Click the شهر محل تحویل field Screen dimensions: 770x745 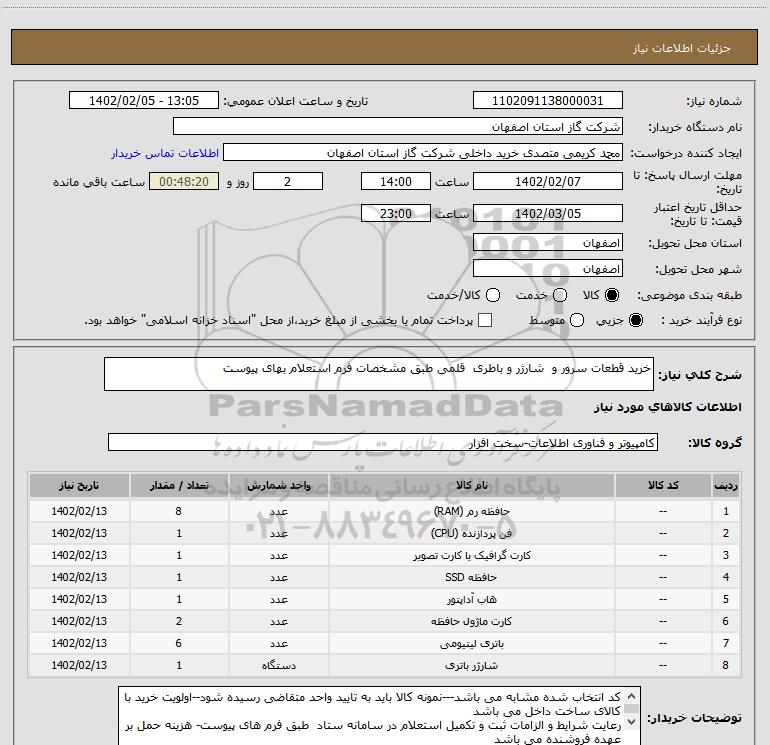(548, 269)
